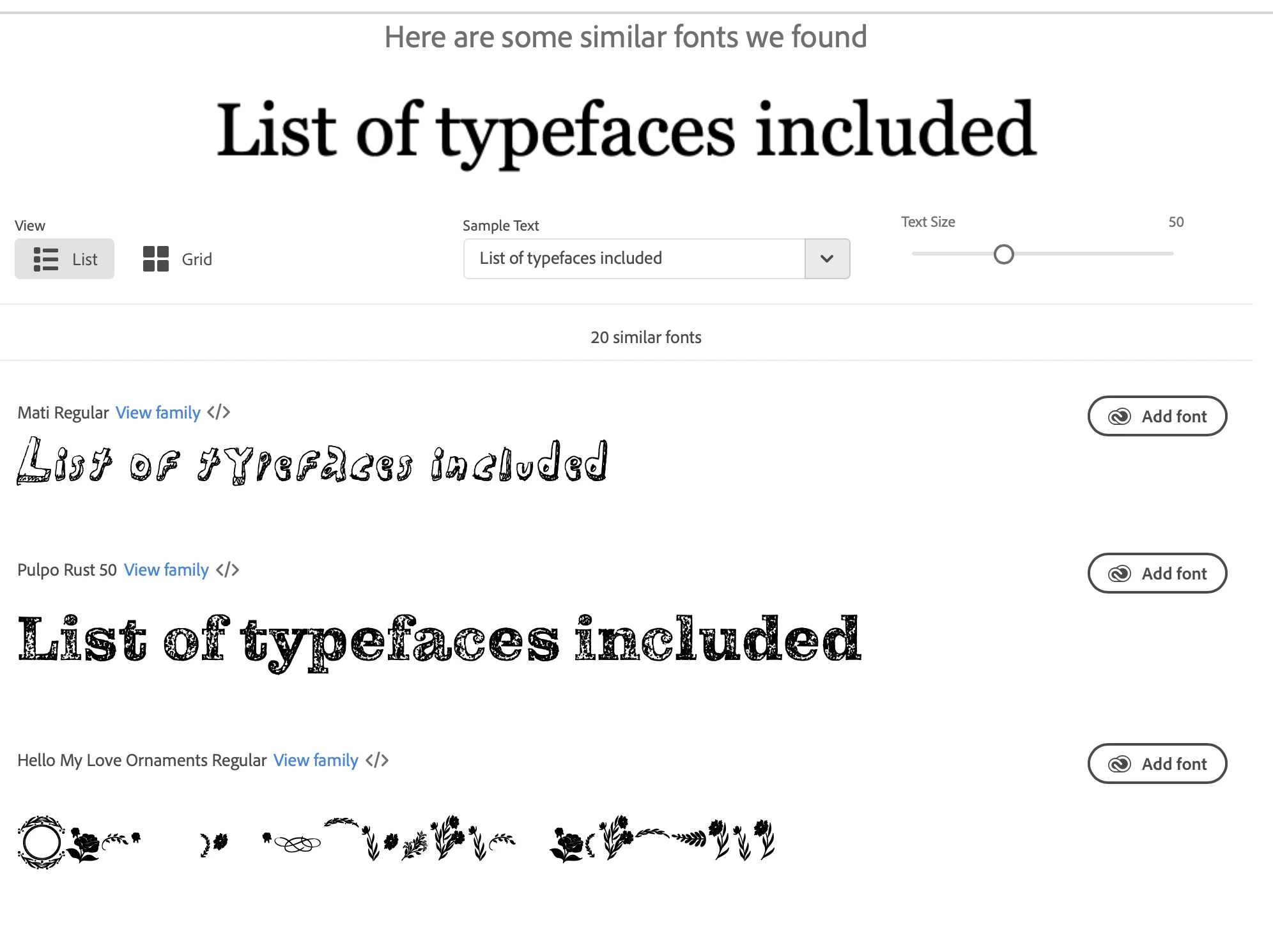Add Hello My Love Ornaments font

(1157, 764)
